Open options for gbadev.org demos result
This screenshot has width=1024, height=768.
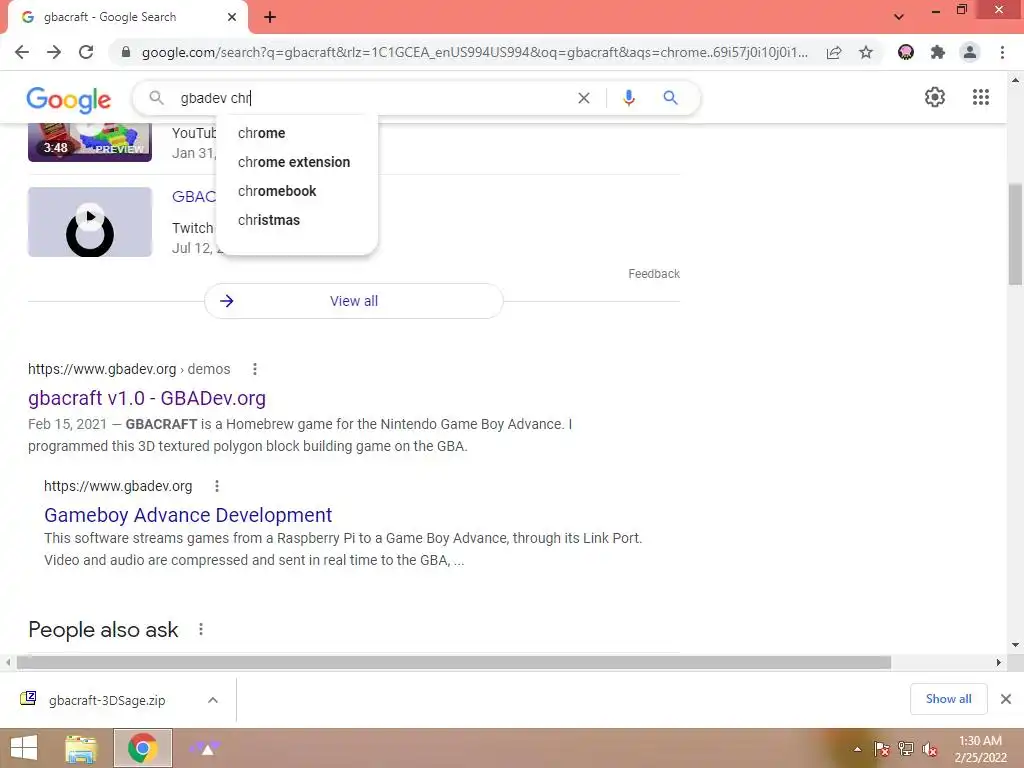pyautogui.click(x=255, y=370)
